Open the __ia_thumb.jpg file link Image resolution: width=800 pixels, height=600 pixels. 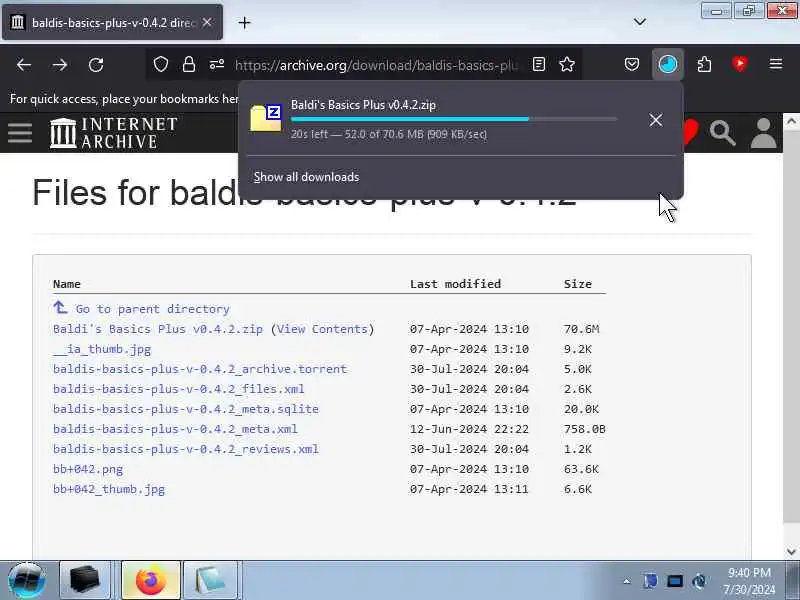(x=102, y=349)
